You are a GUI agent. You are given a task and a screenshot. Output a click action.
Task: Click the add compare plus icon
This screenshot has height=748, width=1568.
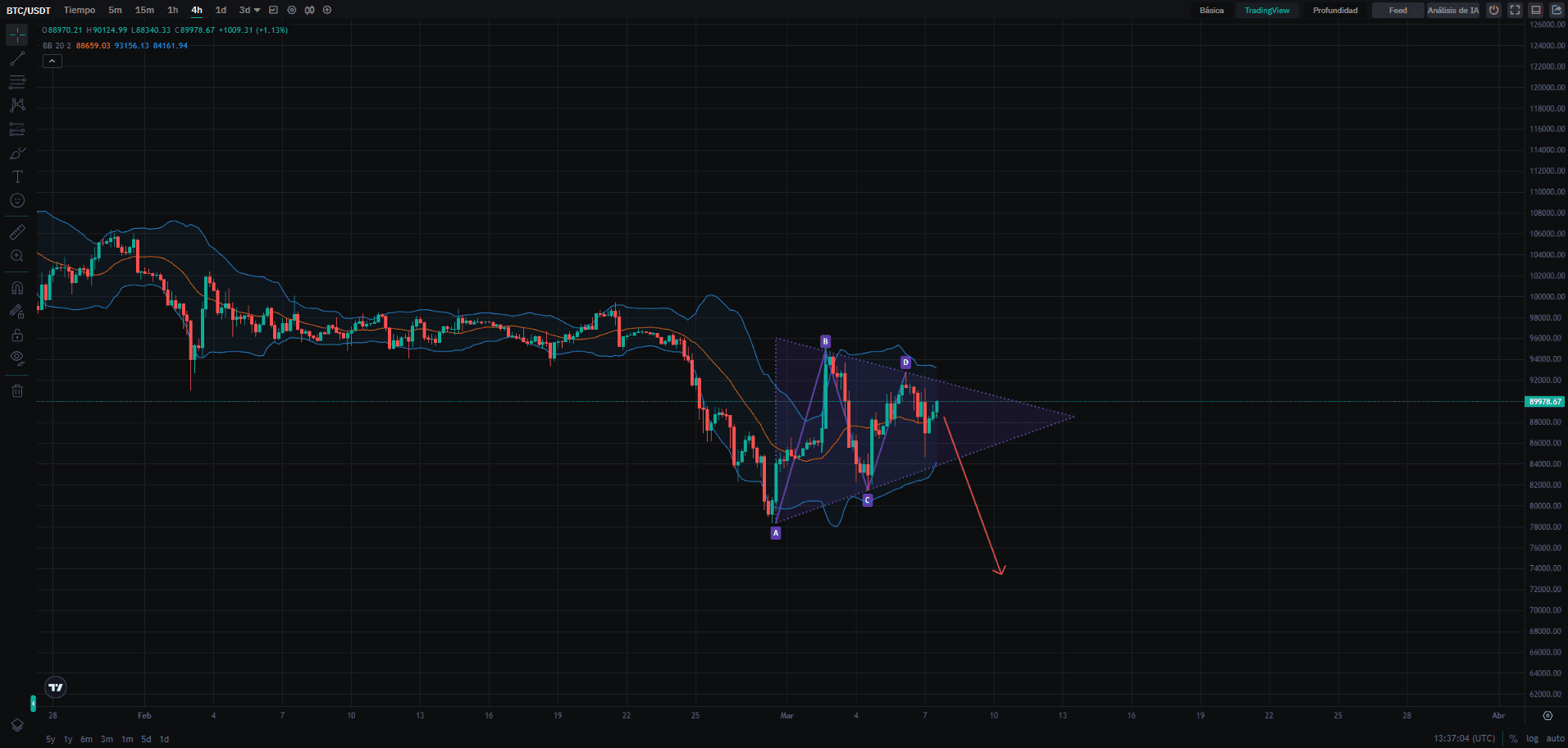[x=327, y=10]
